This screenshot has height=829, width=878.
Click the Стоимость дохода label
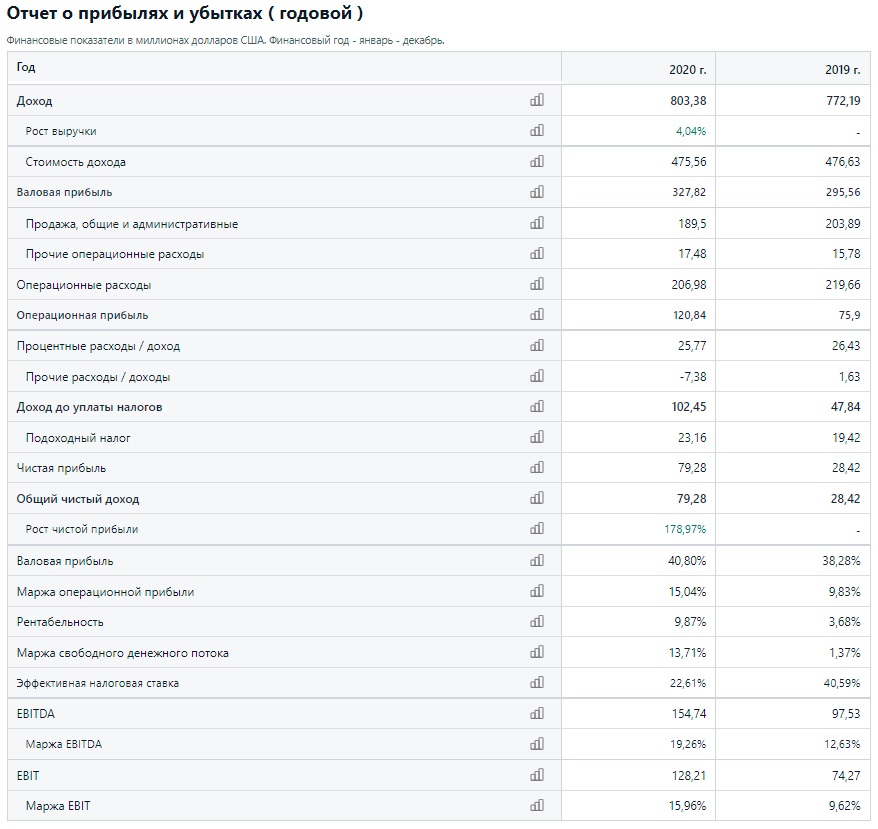tap(76, 162)
